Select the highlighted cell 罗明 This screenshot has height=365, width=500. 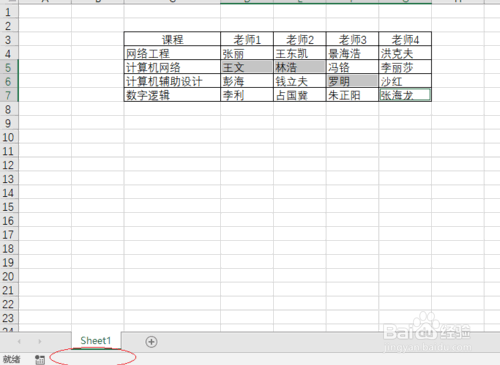[352, 81]
